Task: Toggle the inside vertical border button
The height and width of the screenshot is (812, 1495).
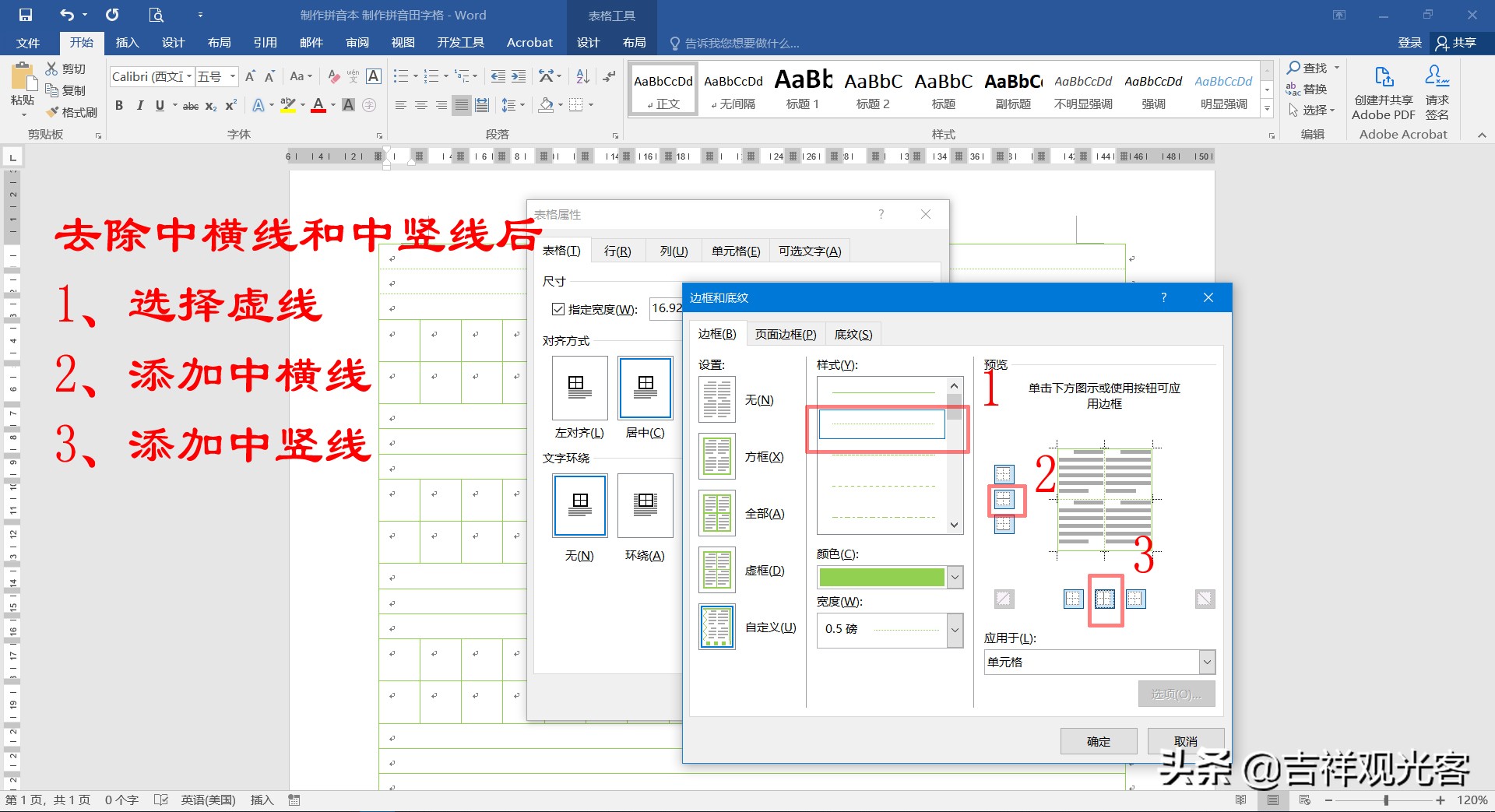Action: tap(1104, 599)
